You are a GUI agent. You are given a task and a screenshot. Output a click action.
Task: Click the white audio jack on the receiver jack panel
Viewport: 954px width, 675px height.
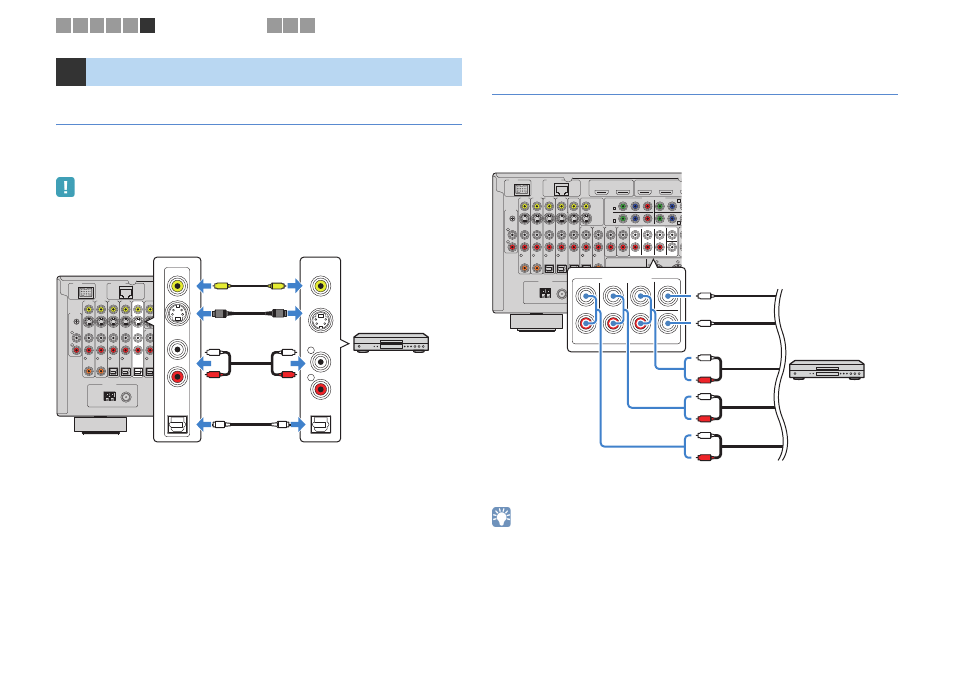point(177,349)
